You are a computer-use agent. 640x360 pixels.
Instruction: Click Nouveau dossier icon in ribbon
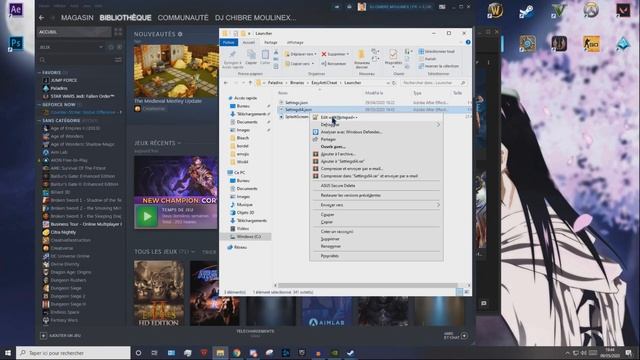[x=361, y=54]
